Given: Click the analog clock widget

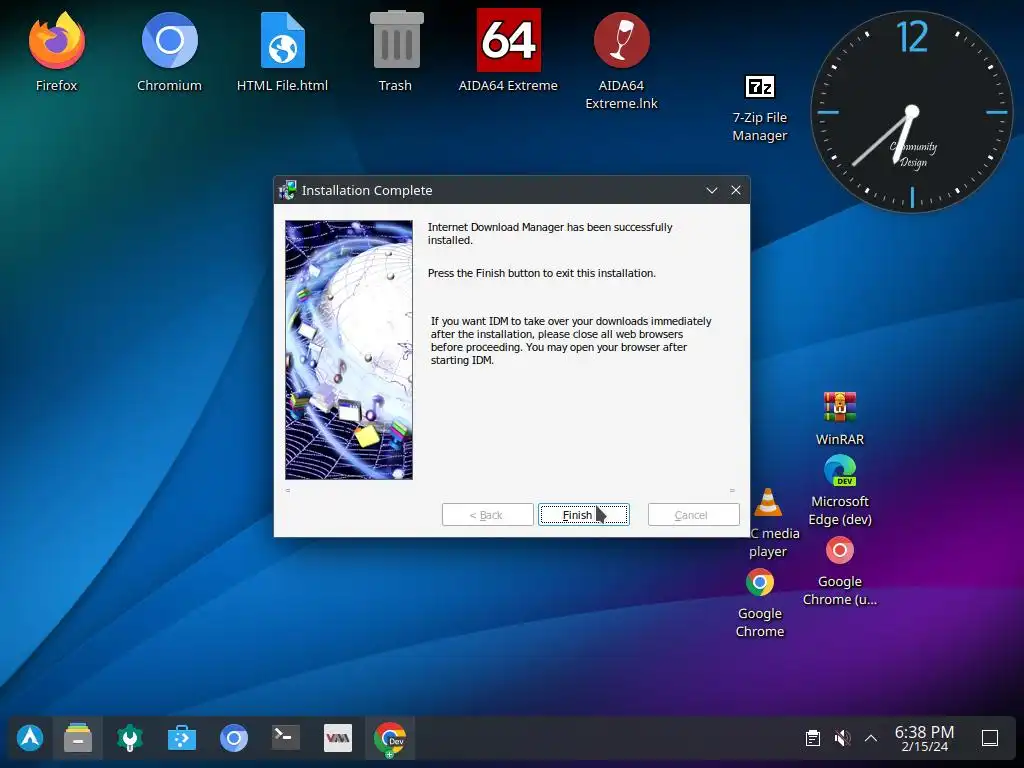Looking at the screenshot, I should tap(912, 112).
